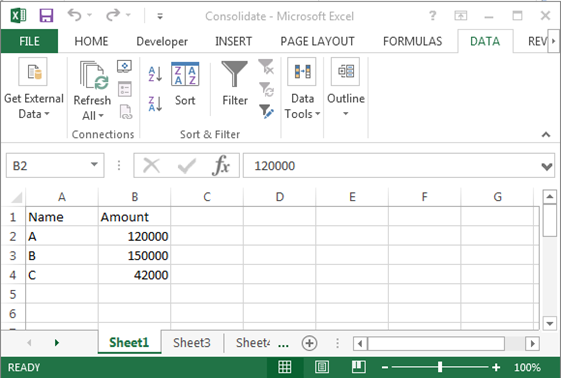
Task: Switch to the Developer tab
Action: [162, 41]
